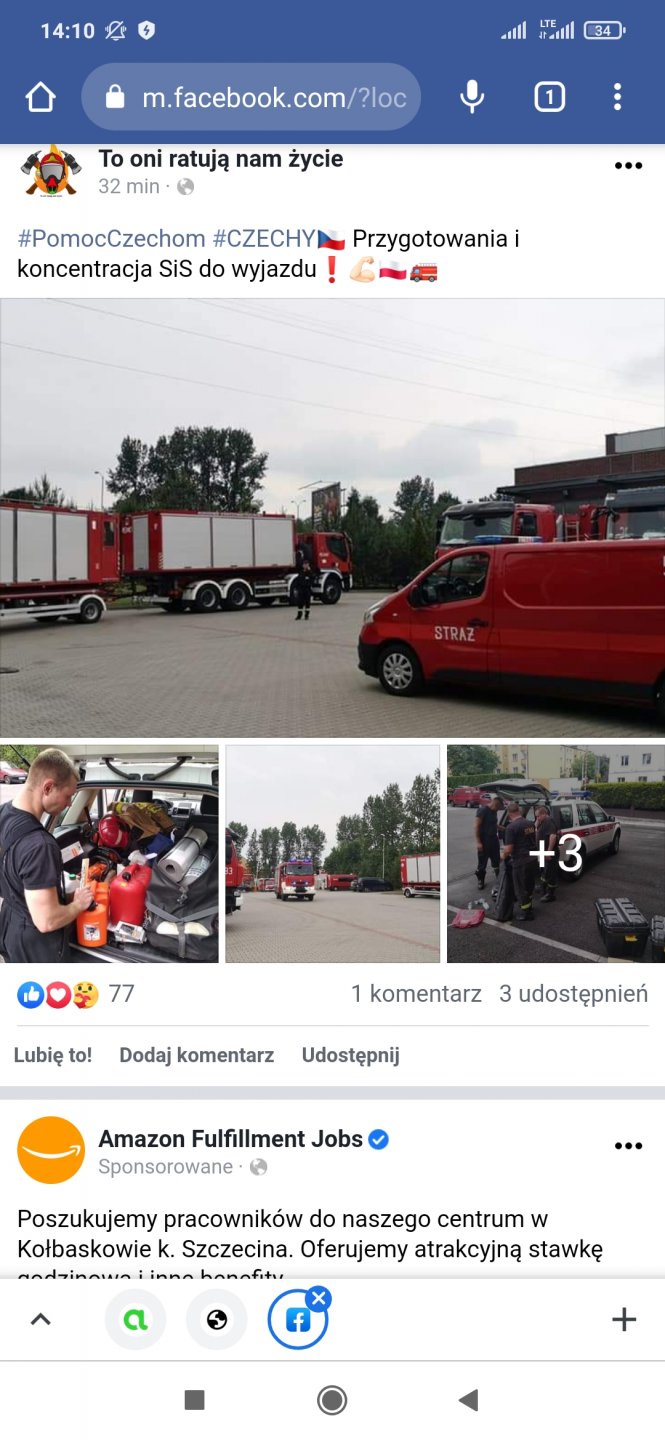This screenshot has height=1440, width=665.
Task: Tap the browser home icon
Action: pyautogui.click(x=40, y=97)
